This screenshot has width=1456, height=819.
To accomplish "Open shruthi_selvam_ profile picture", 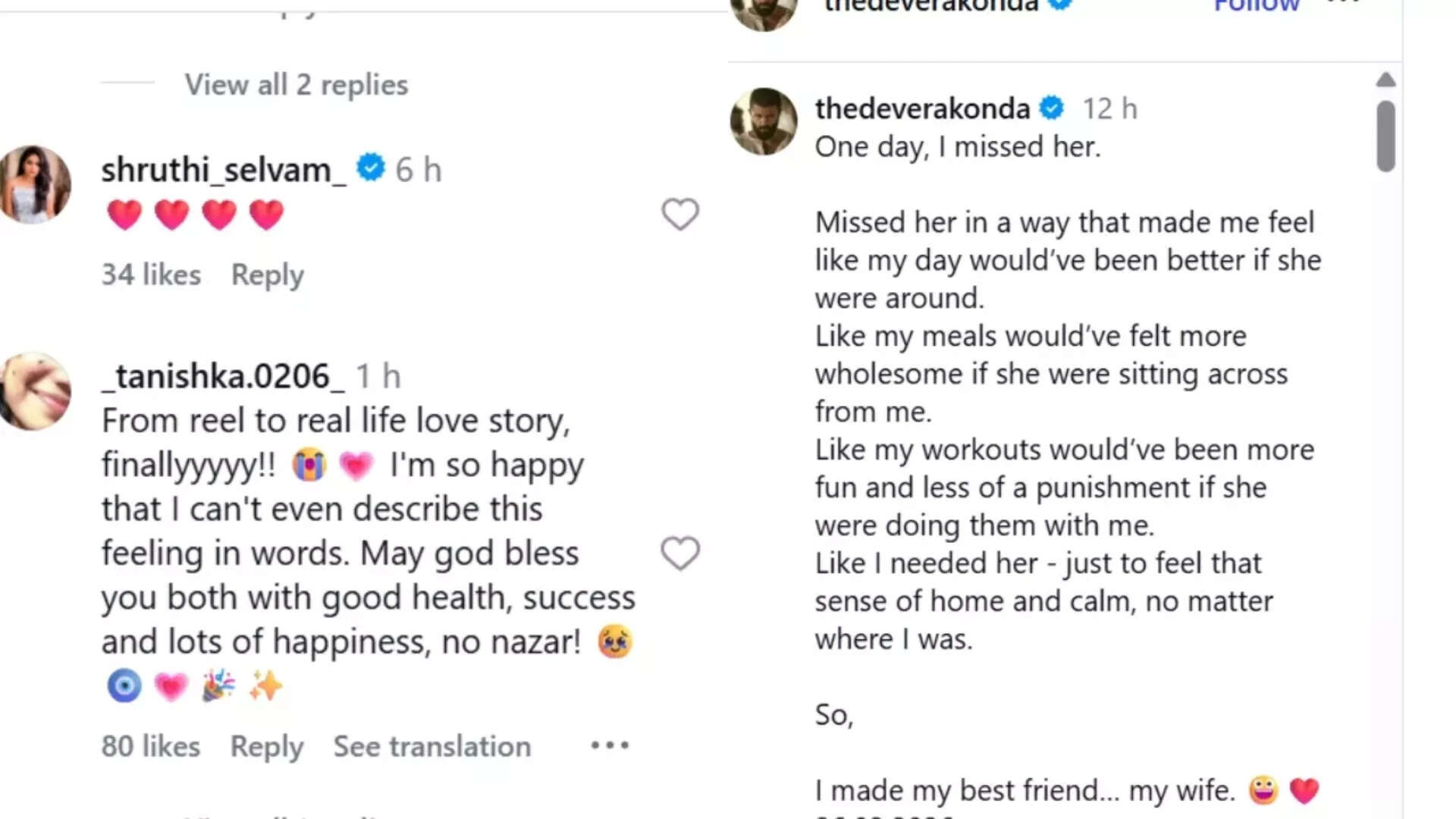I will pyautogui.click(x=35, y=184).
